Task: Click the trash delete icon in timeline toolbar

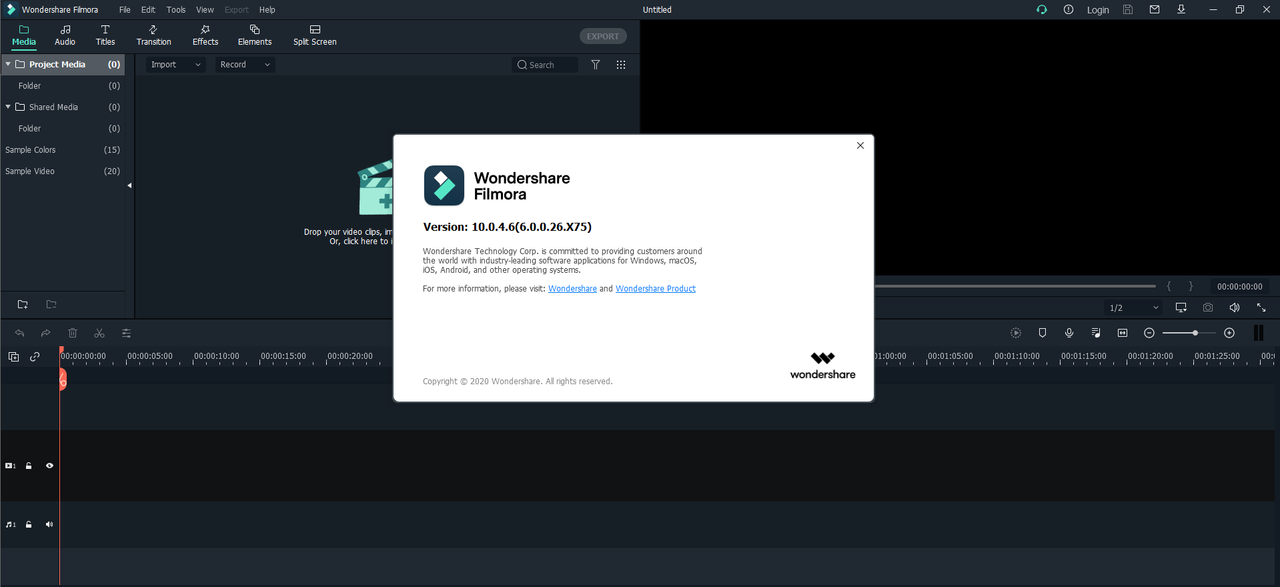Action: (x=72, y=333)
